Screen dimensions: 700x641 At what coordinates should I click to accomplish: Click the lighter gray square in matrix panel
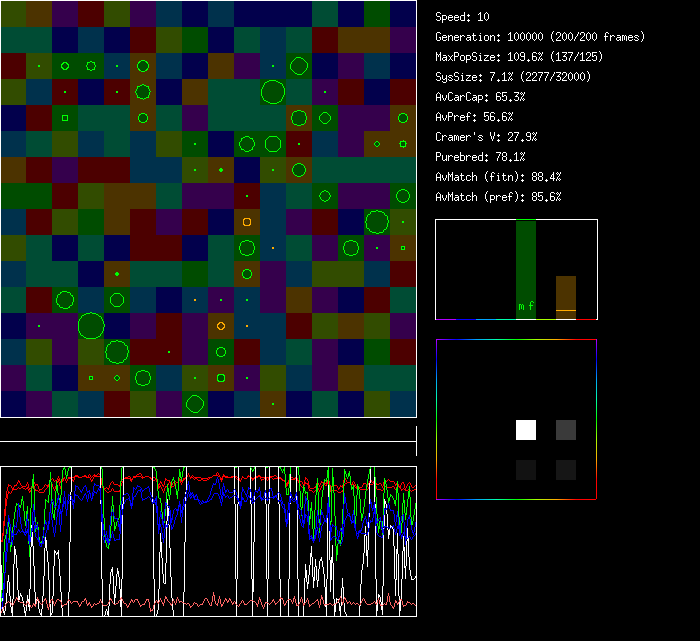[566, 430]
